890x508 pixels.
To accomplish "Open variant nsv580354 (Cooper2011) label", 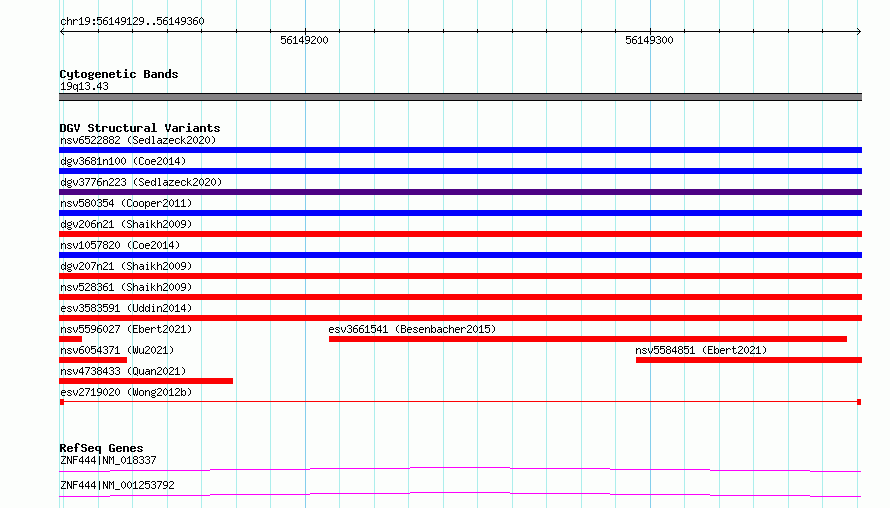I will [x=126, y=203].
